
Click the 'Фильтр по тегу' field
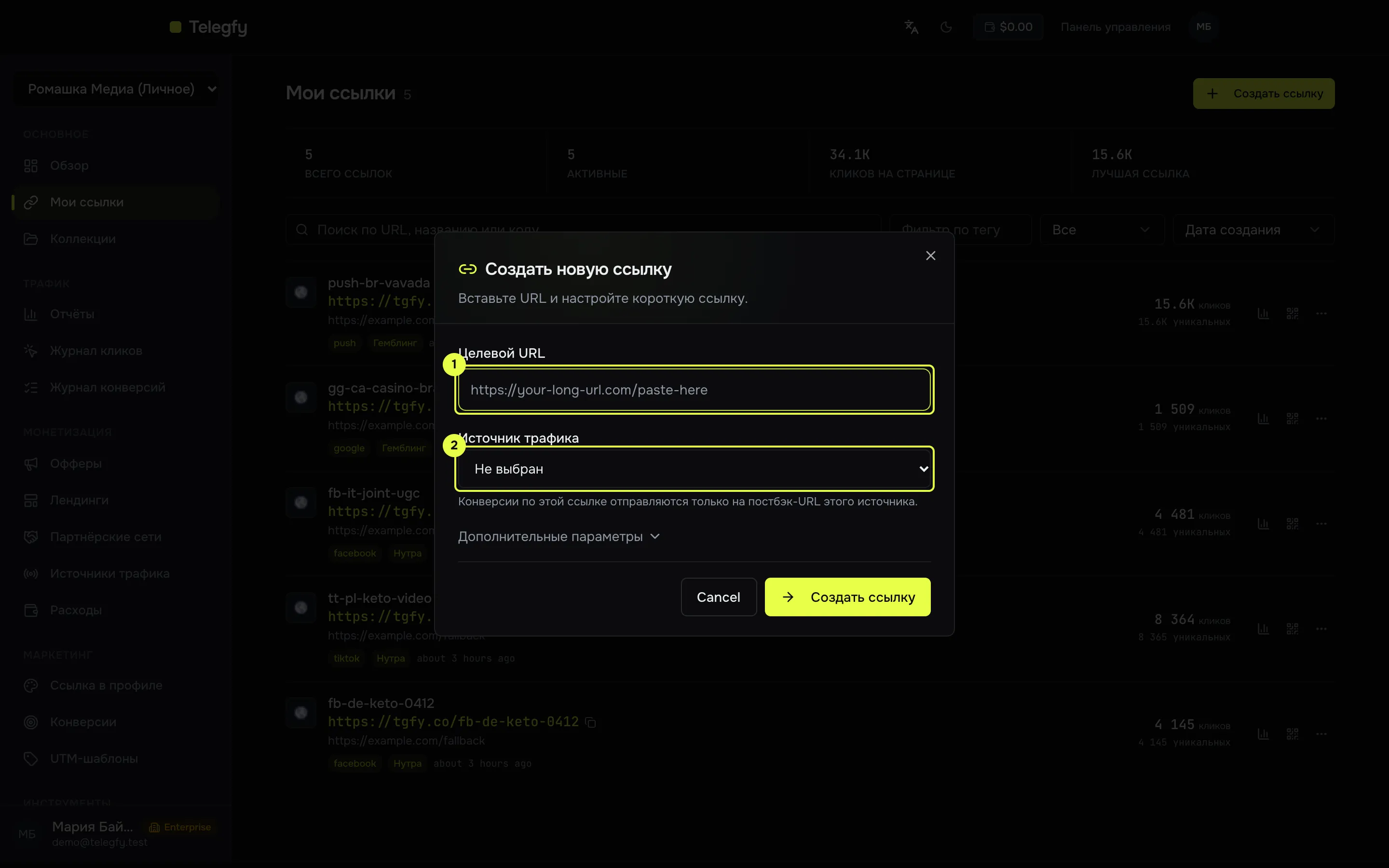click(x=960, y=230)
